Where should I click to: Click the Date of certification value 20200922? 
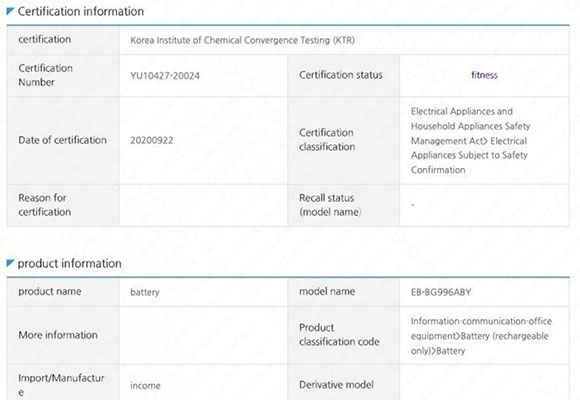click(x=152, y=140)
